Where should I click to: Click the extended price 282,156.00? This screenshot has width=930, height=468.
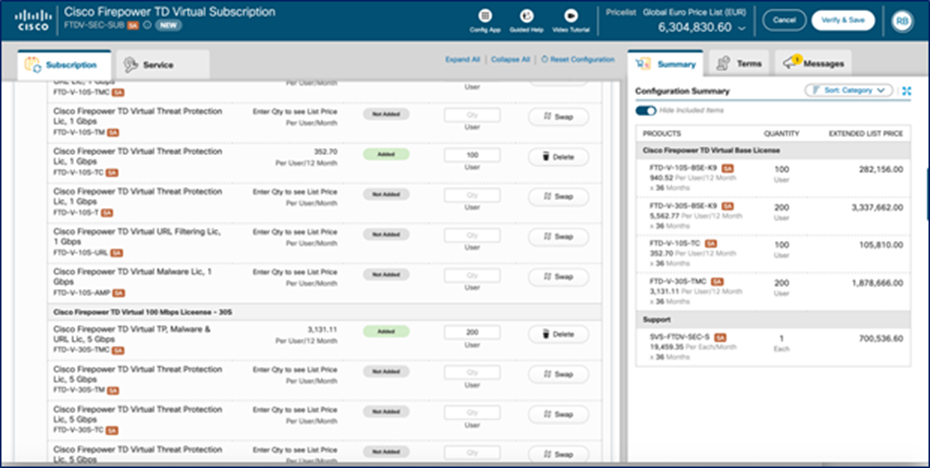coord(881,170)
